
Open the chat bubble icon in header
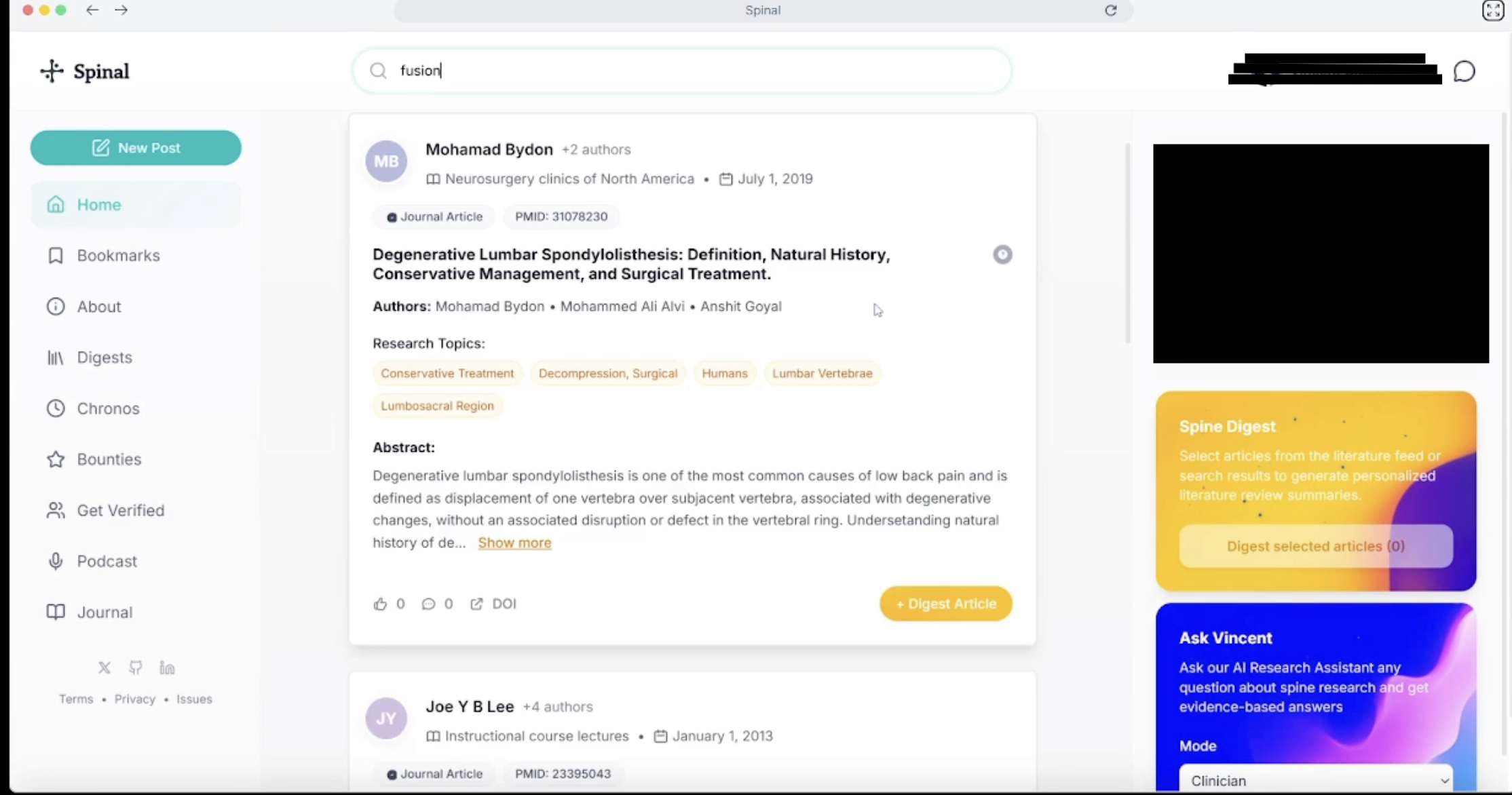pos(1464,71)
